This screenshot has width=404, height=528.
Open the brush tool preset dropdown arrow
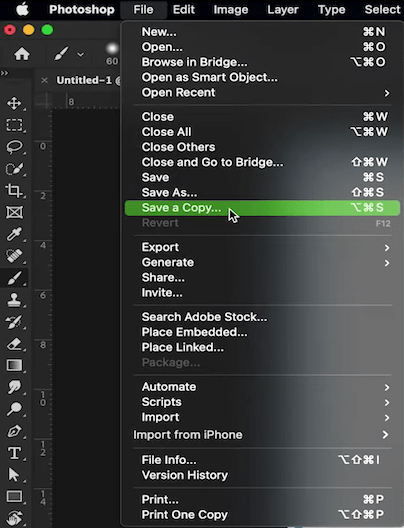[x=80, y=54]
